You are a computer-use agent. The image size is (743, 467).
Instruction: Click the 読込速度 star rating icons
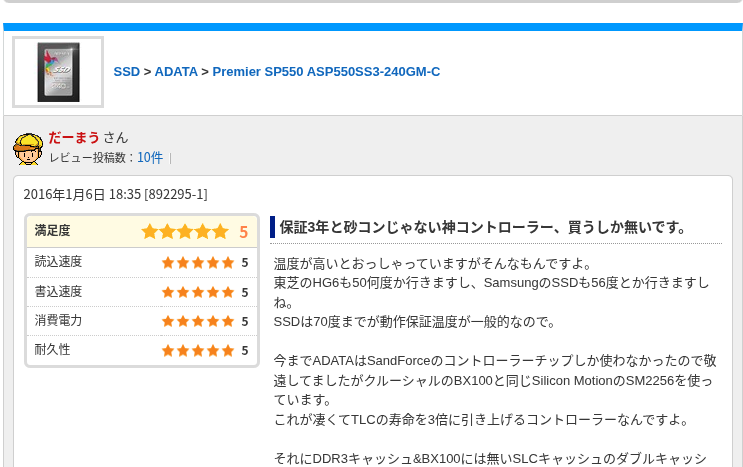[x=198, y=262]
